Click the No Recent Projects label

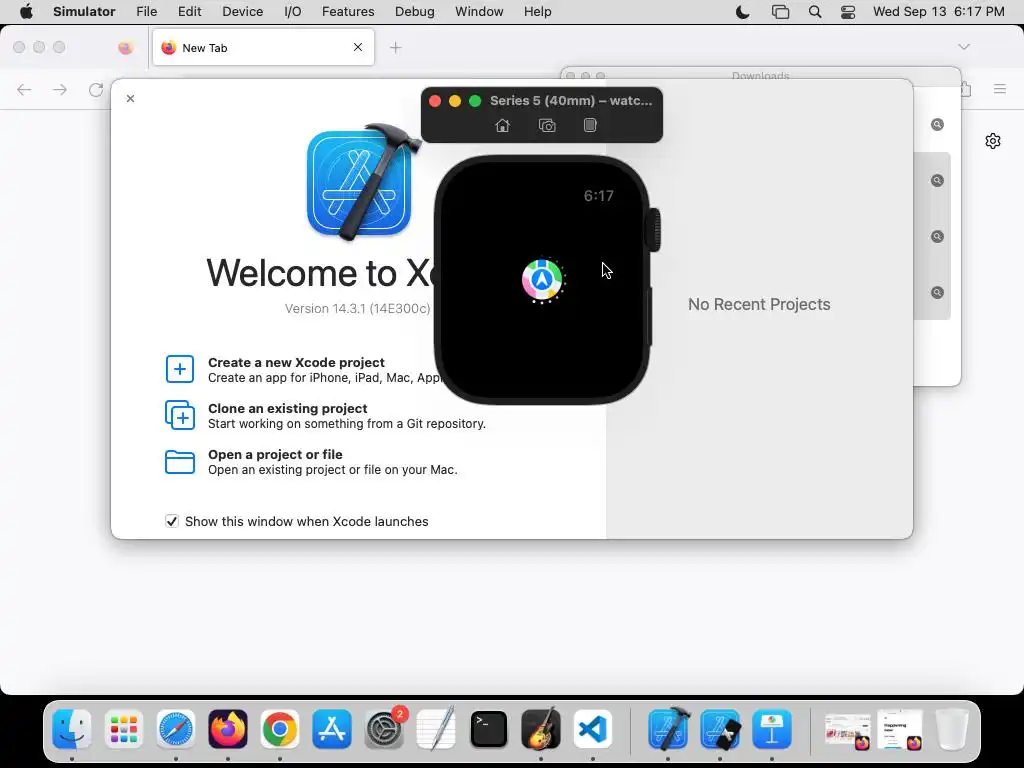(759, 304)
